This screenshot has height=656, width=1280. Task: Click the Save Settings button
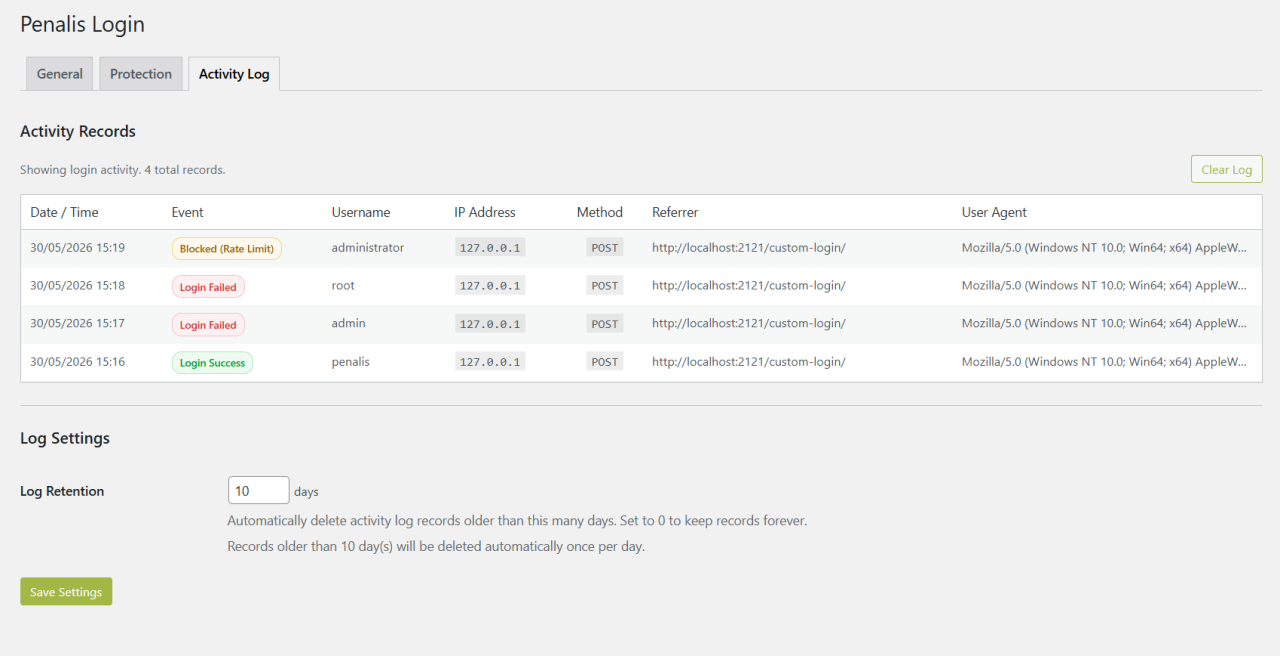(66, 591)
